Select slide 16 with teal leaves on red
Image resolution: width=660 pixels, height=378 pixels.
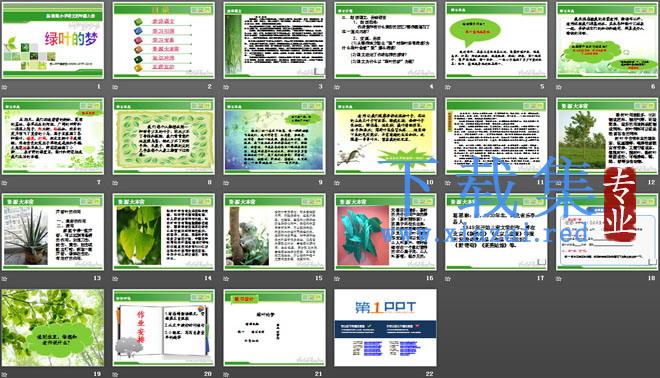pos(386,232)
